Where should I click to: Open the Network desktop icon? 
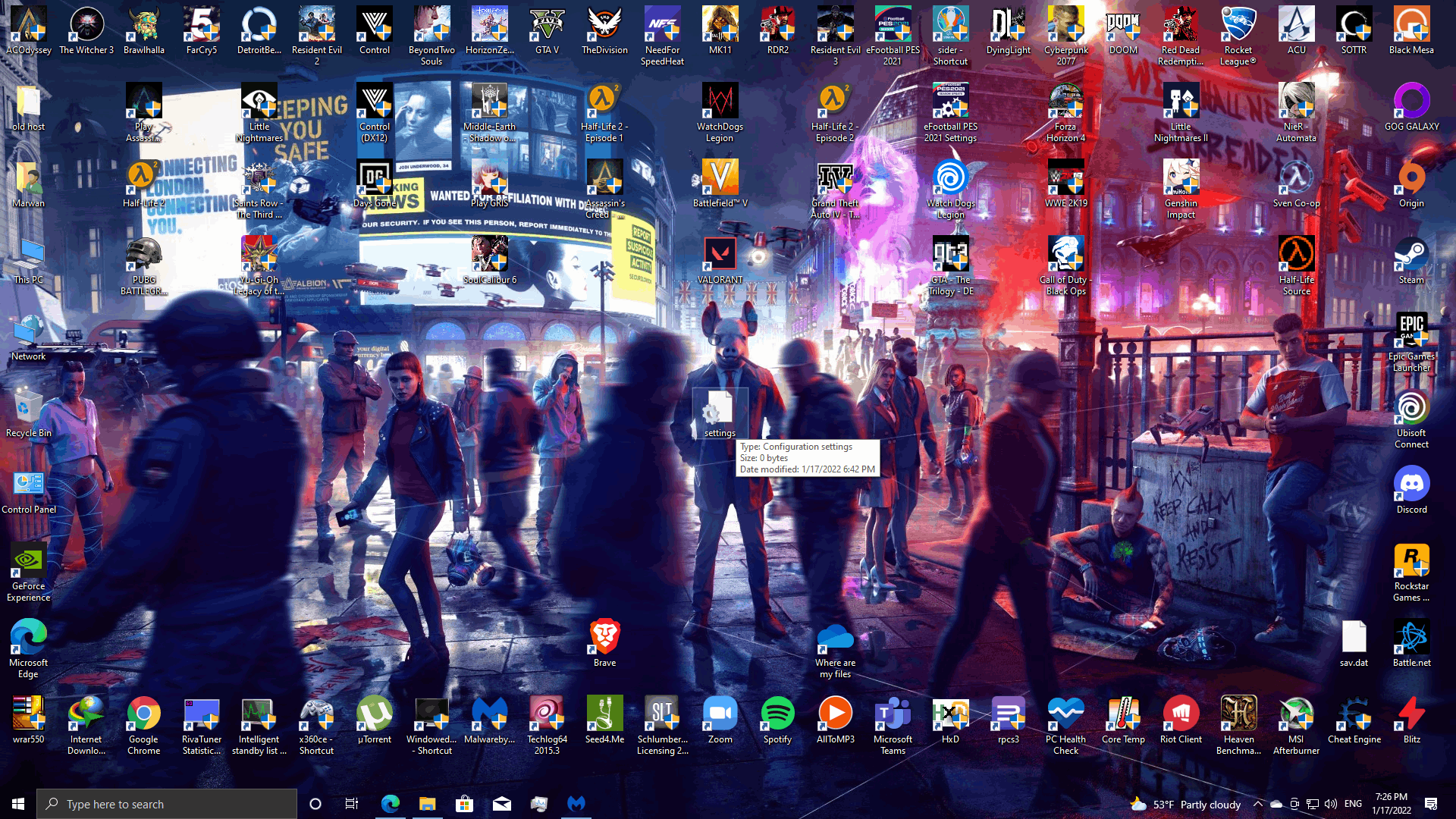pos(28,337)
